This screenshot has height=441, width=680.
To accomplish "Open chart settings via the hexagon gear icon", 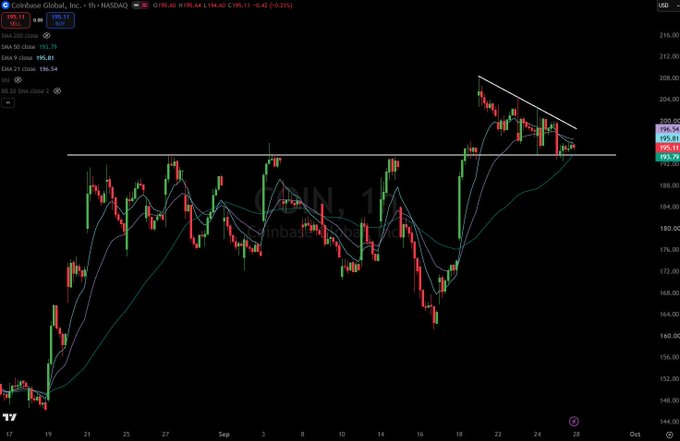I will 669,434.
